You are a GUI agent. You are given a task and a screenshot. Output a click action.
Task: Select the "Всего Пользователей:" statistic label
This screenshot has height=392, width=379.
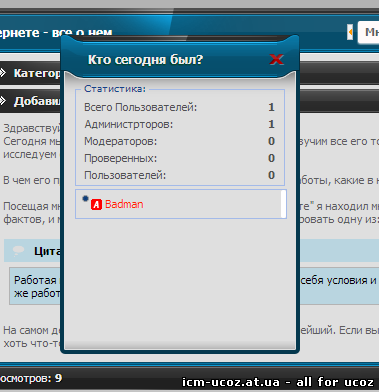point(140,108)
